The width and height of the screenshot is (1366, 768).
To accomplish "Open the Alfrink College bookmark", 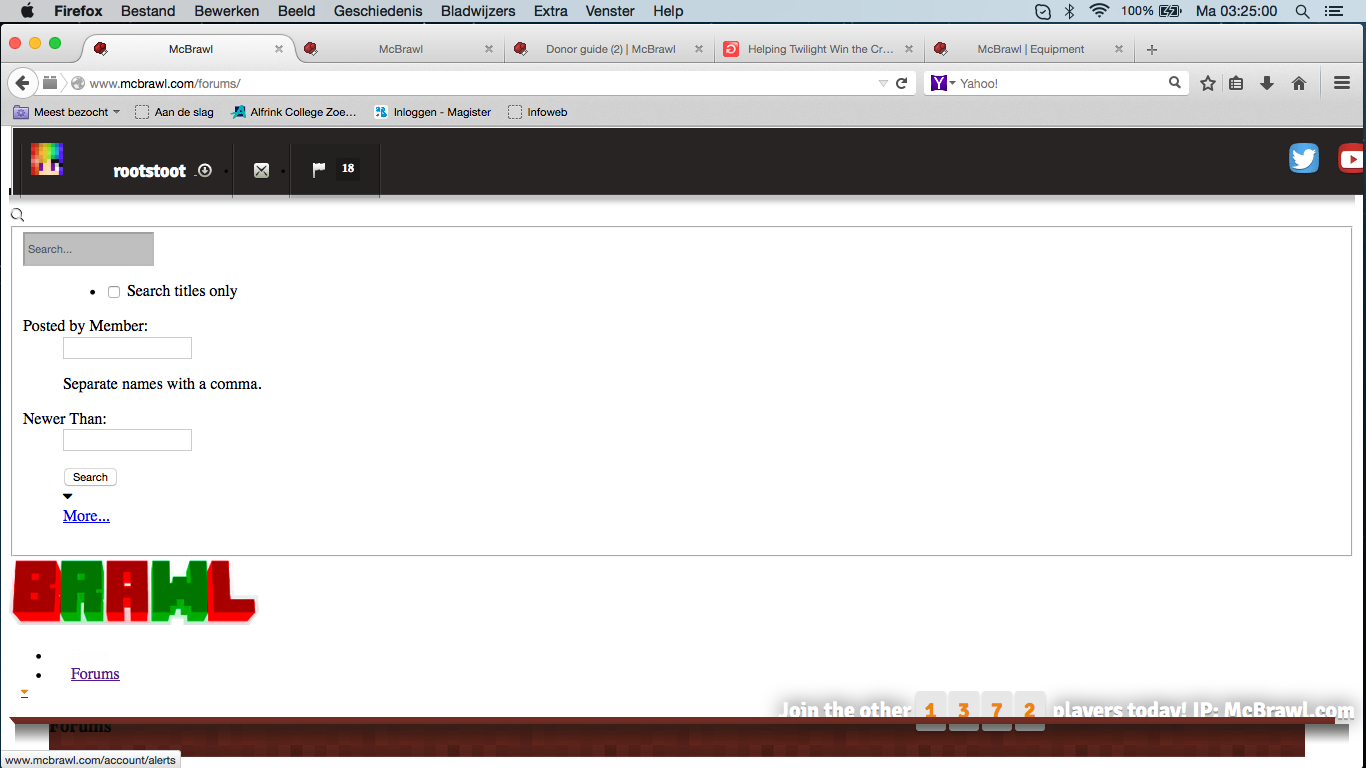I will [293, 112].
